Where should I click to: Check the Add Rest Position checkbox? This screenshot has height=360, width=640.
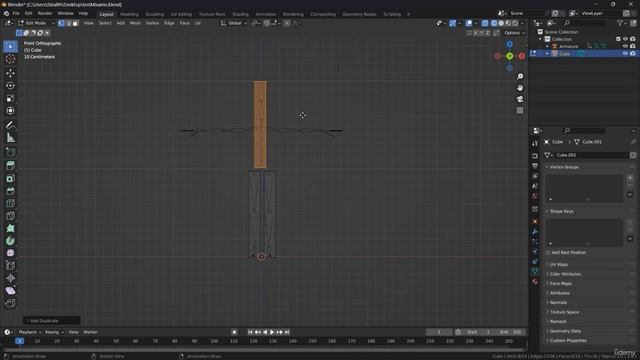pyautogui.click(x=548, y=253)
